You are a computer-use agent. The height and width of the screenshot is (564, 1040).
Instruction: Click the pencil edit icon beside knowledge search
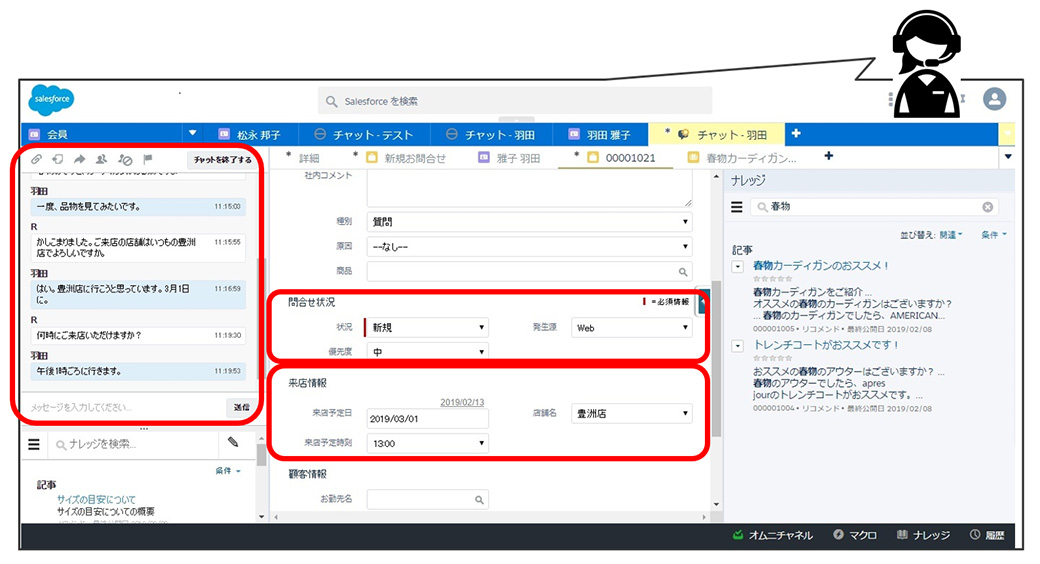[x=233, y=442]
